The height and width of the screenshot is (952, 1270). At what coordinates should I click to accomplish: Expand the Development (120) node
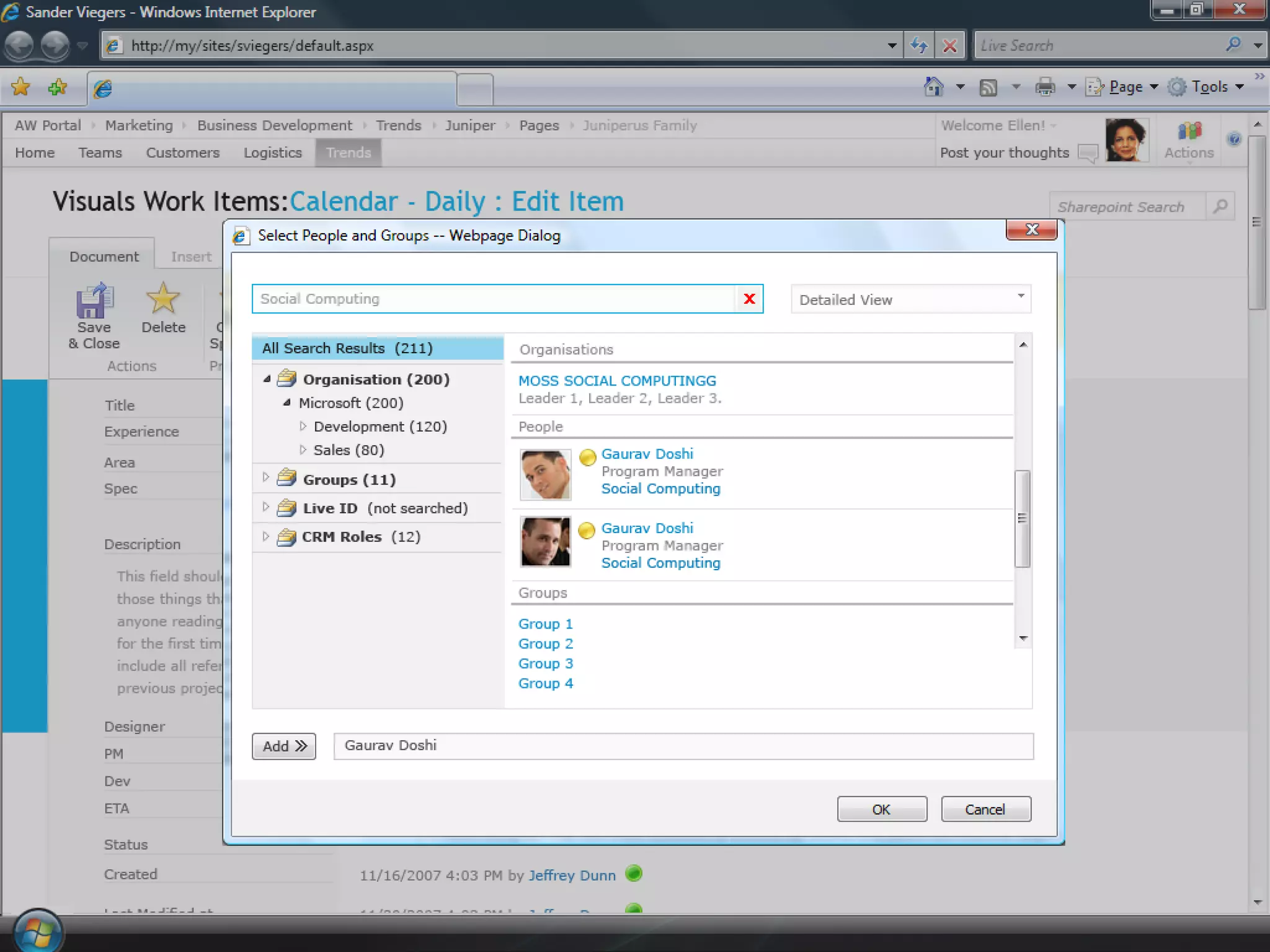(303, 426)
